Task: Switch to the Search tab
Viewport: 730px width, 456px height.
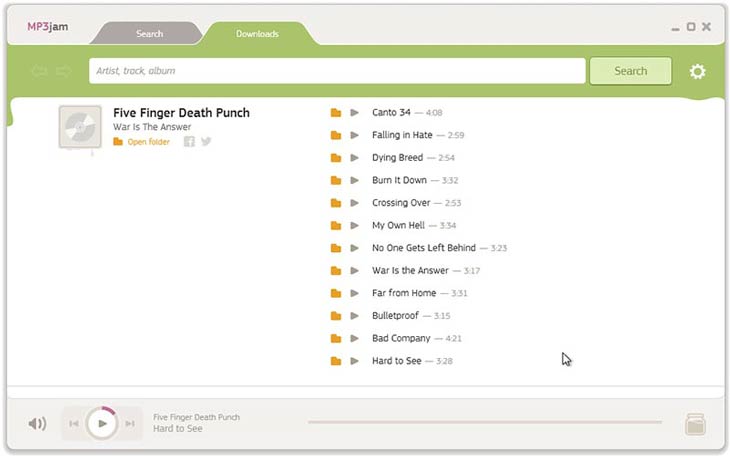Action: click(x=149, y=34)
